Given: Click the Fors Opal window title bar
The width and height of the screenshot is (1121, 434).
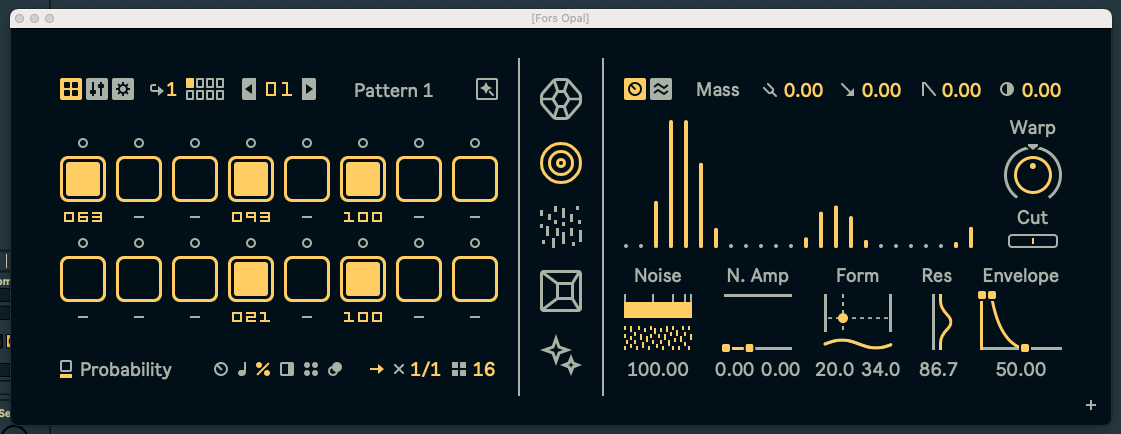Looking at the screenshot, I should (560, 19).
